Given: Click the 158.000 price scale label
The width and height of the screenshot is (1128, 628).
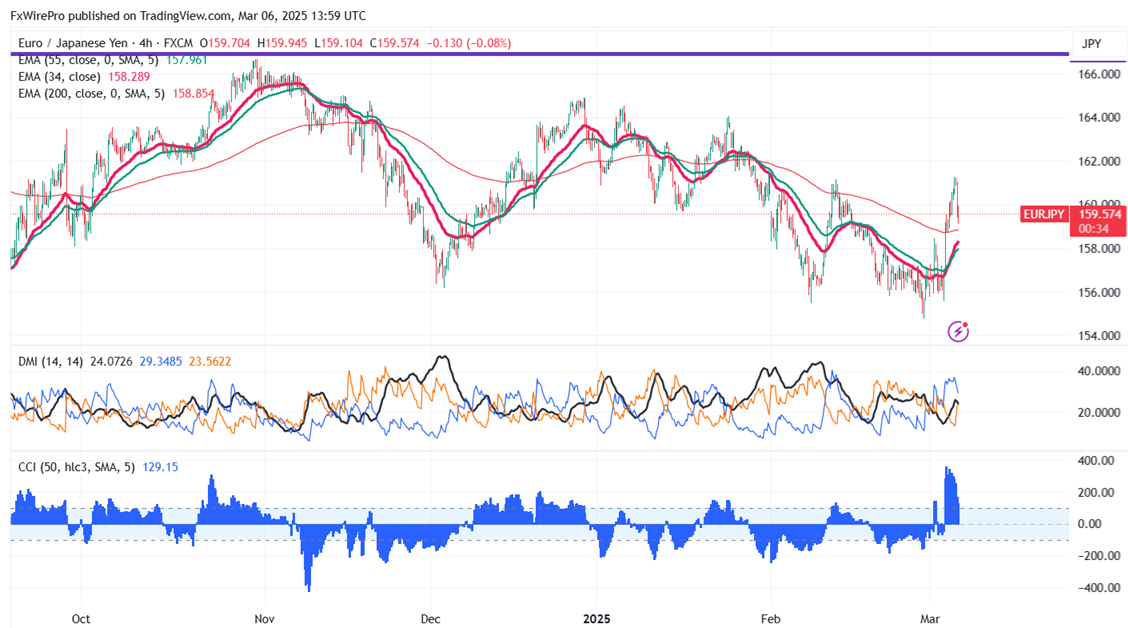Looking at the screenshot, I should pyautogui.click(x=1099, y=249).
